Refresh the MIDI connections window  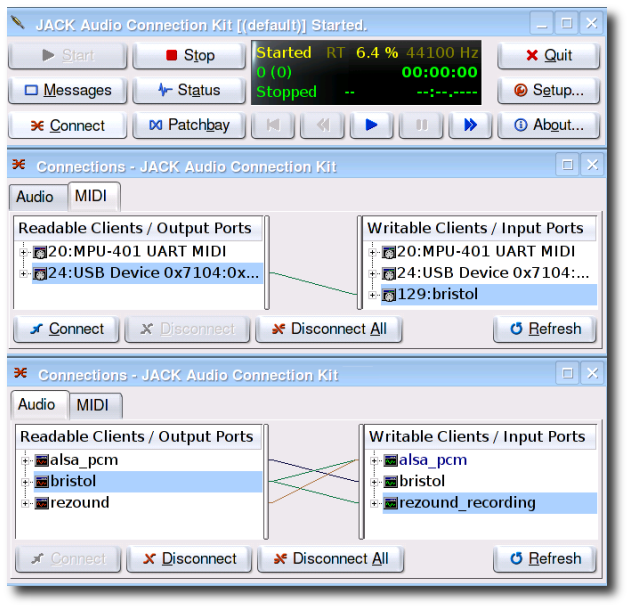[x=545, y=329]
